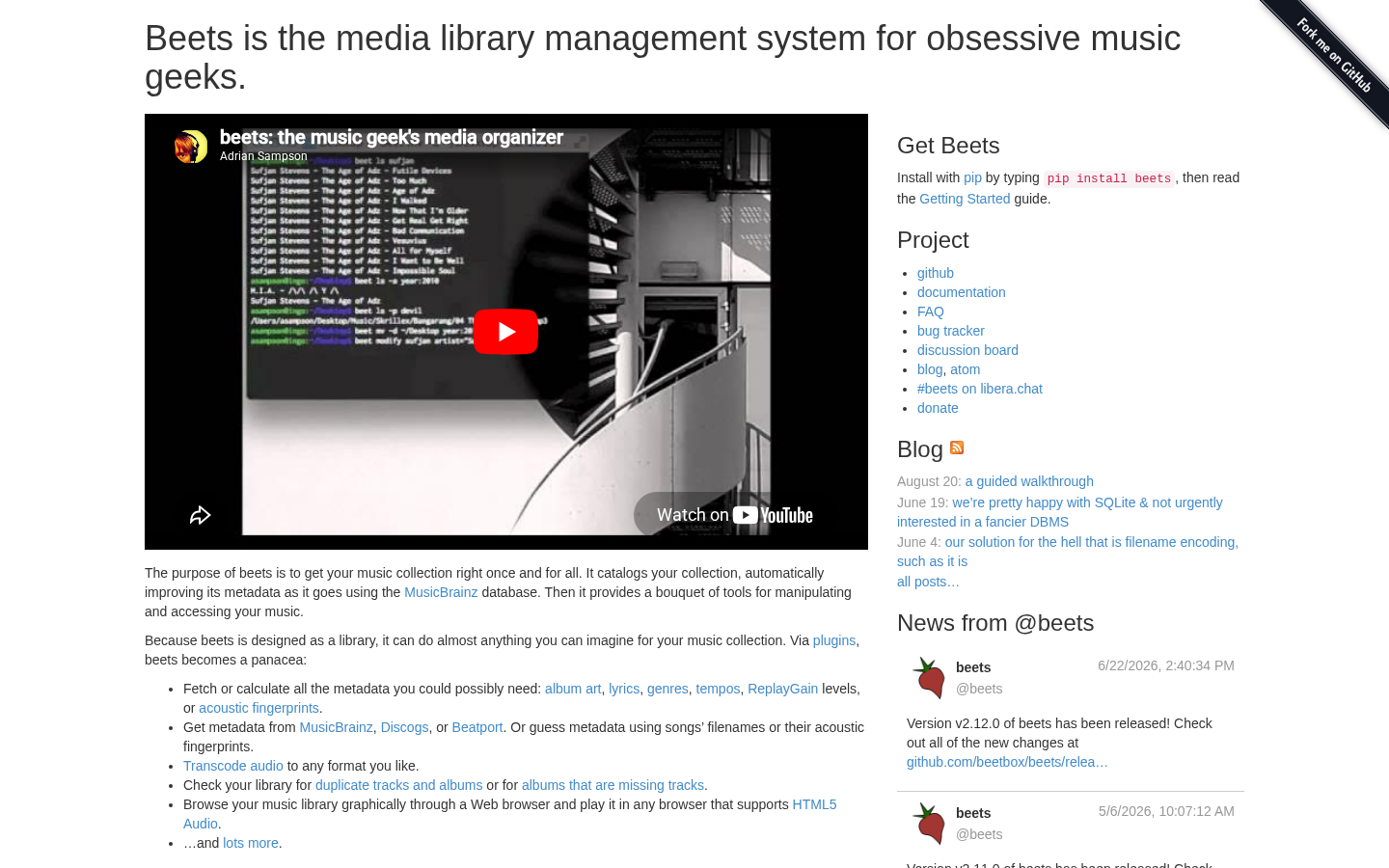Open #beets on libera.chat link
The image size is (1389, 868).
(x=980, y=389)
